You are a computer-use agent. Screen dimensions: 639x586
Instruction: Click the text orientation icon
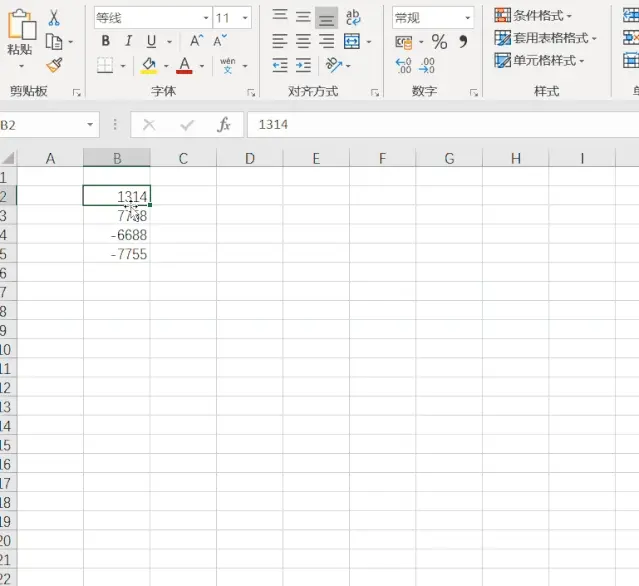point(334,65)
